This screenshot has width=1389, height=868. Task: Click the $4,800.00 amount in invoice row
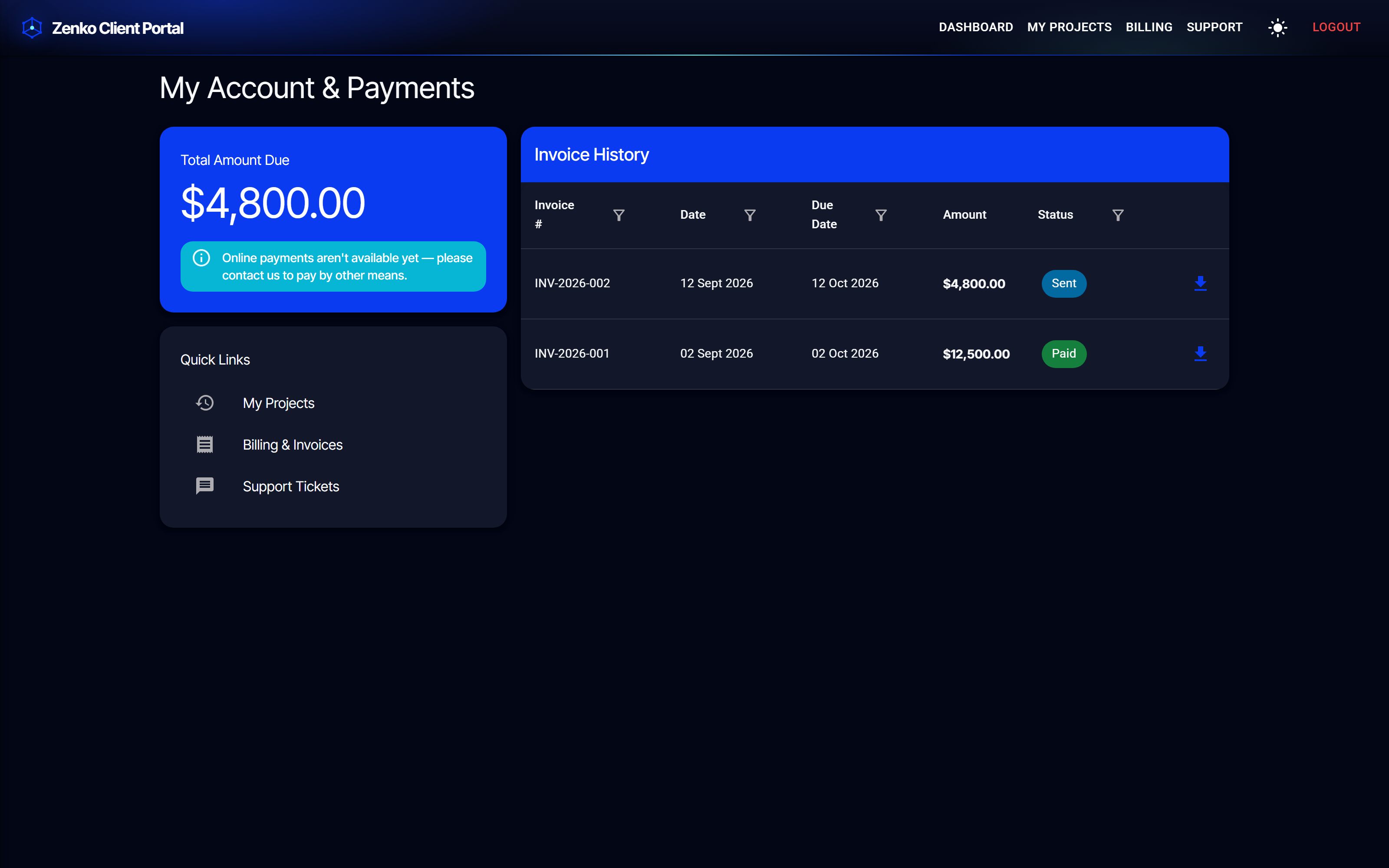pyautogui.click(x=974, y=283)
